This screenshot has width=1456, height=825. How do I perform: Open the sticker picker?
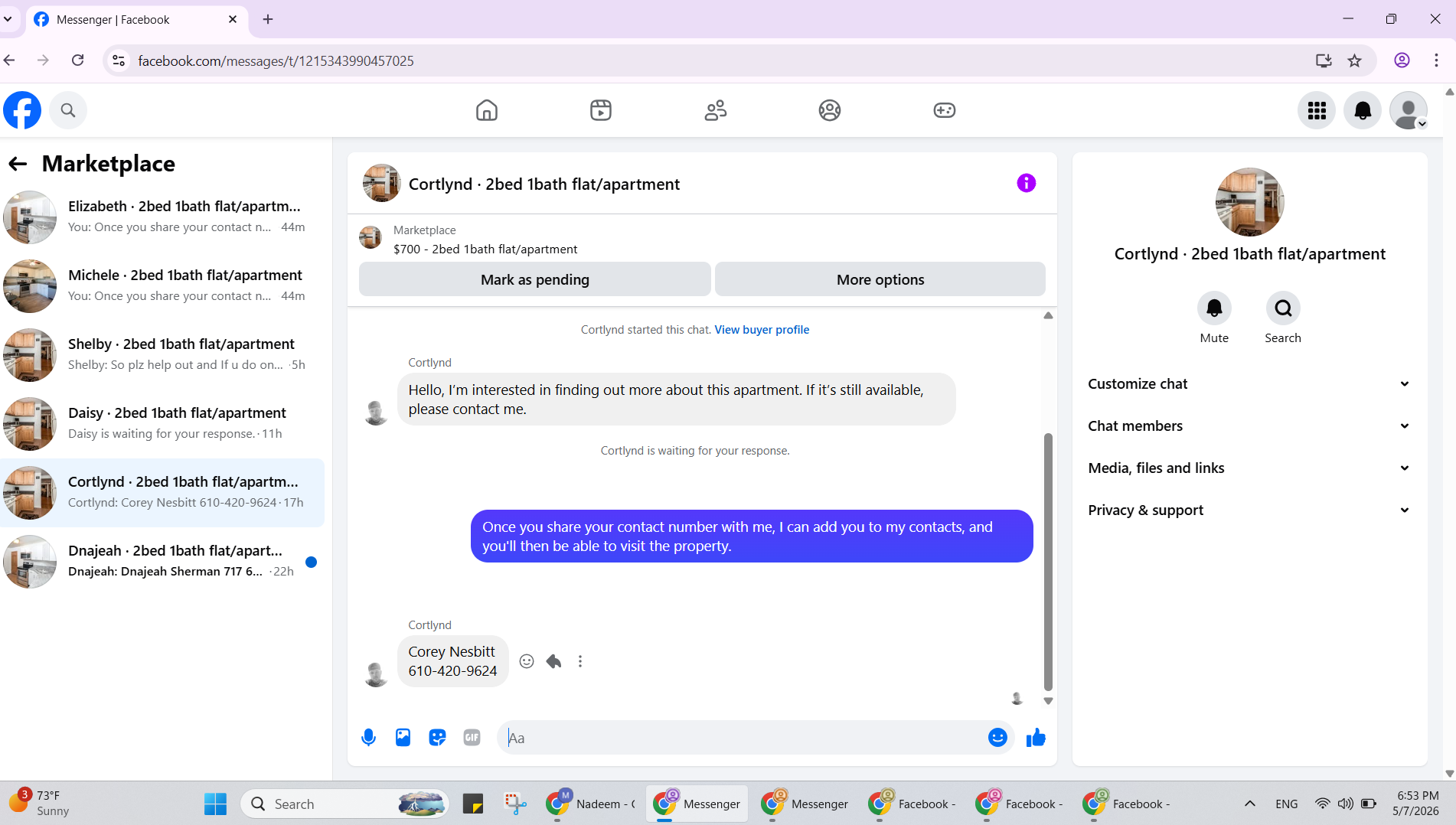click(x=437, y=738)
